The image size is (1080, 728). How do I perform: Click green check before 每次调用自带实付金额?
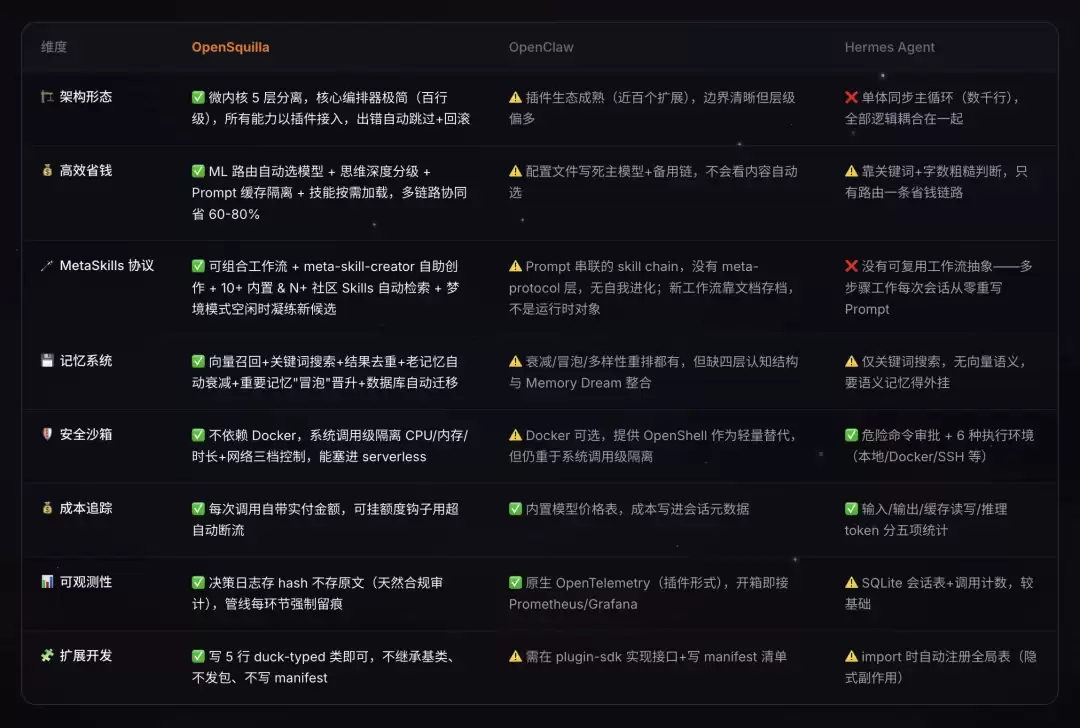coord(198,509)
